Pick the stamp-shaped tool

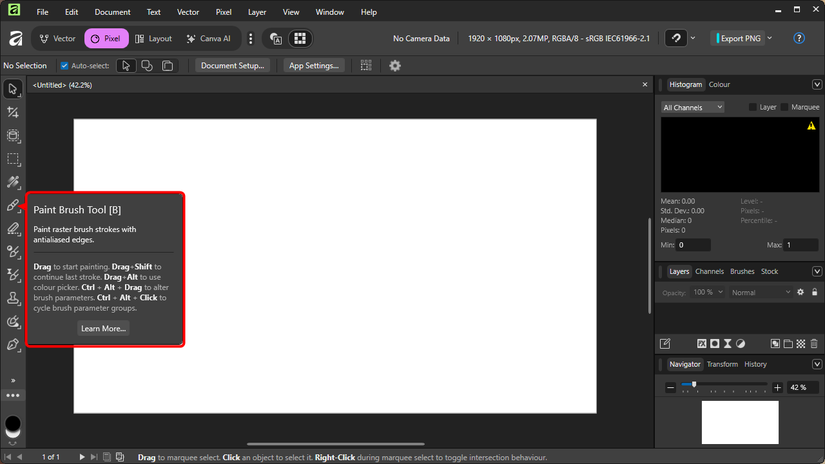tap(13, 298)
